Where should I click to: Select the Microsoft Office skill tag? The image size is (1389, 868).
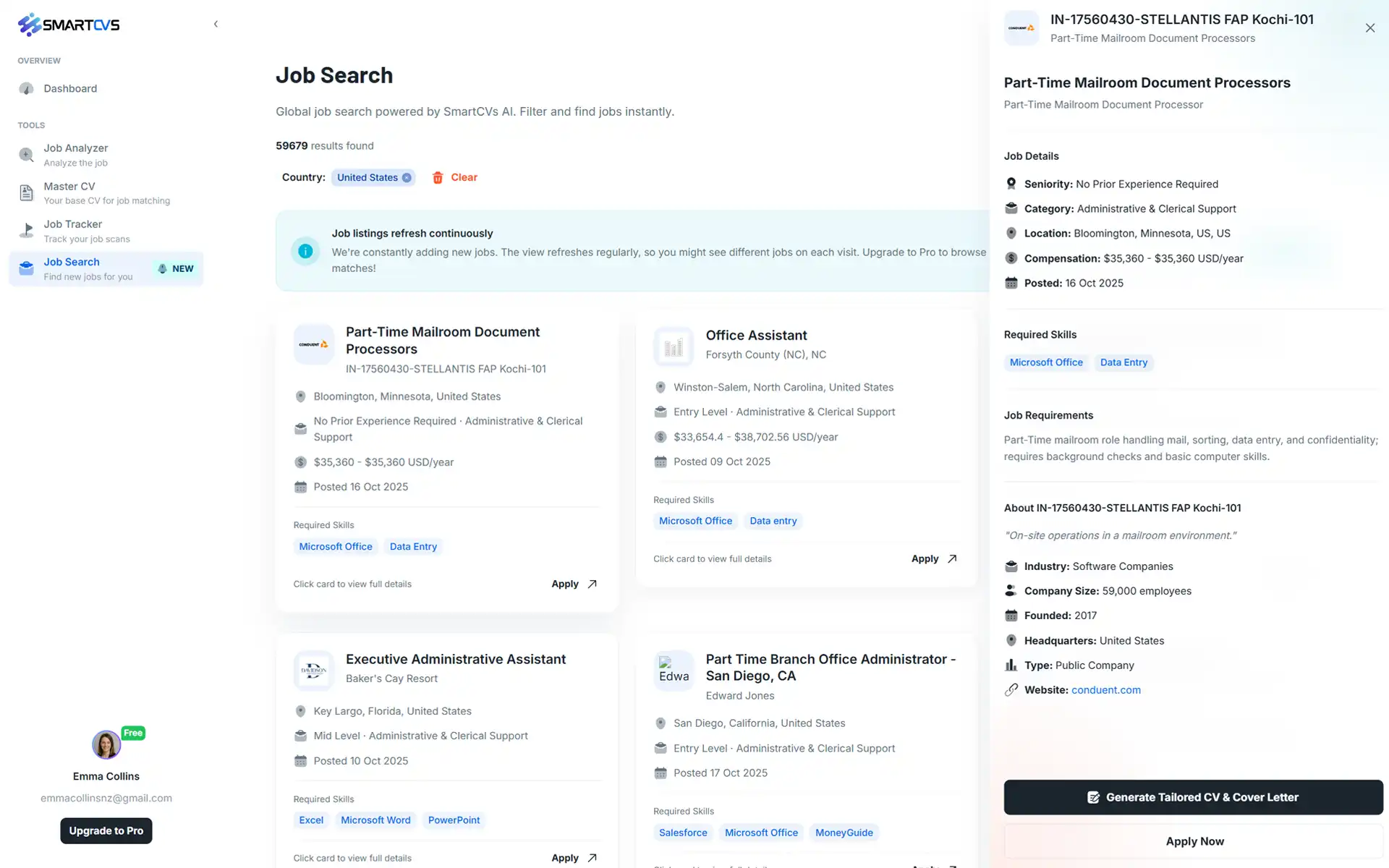pos(1046,362)
